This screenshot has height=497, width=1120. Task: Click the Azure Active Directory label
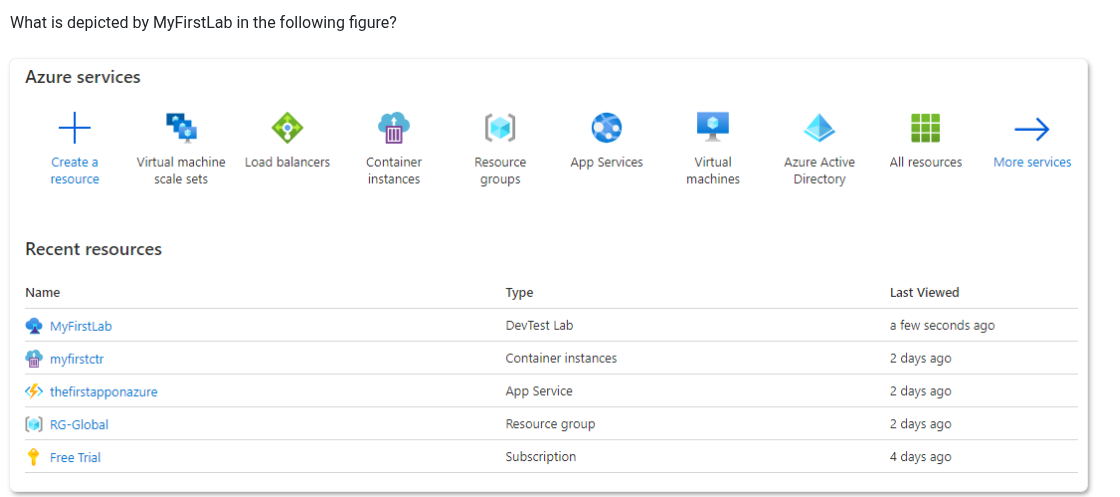[x=819, y=171]
